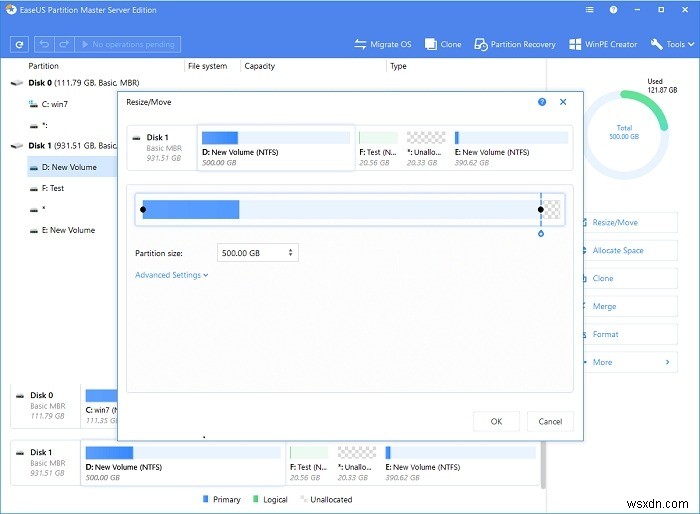Click the Logical legend color swatch
This screenshot has width=700, height=514.
pyautogui.click(x=256, y=499)
